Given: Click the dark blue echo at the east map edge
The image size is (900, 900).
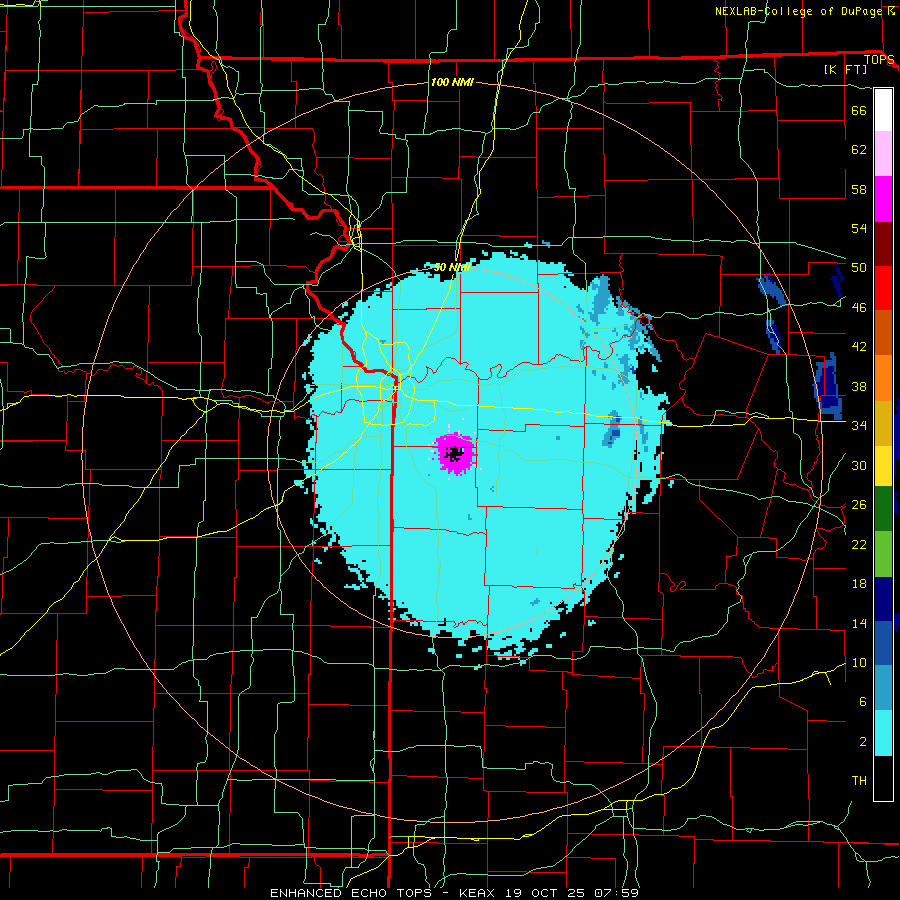Looking at the screenshot, I should point(829,386).
